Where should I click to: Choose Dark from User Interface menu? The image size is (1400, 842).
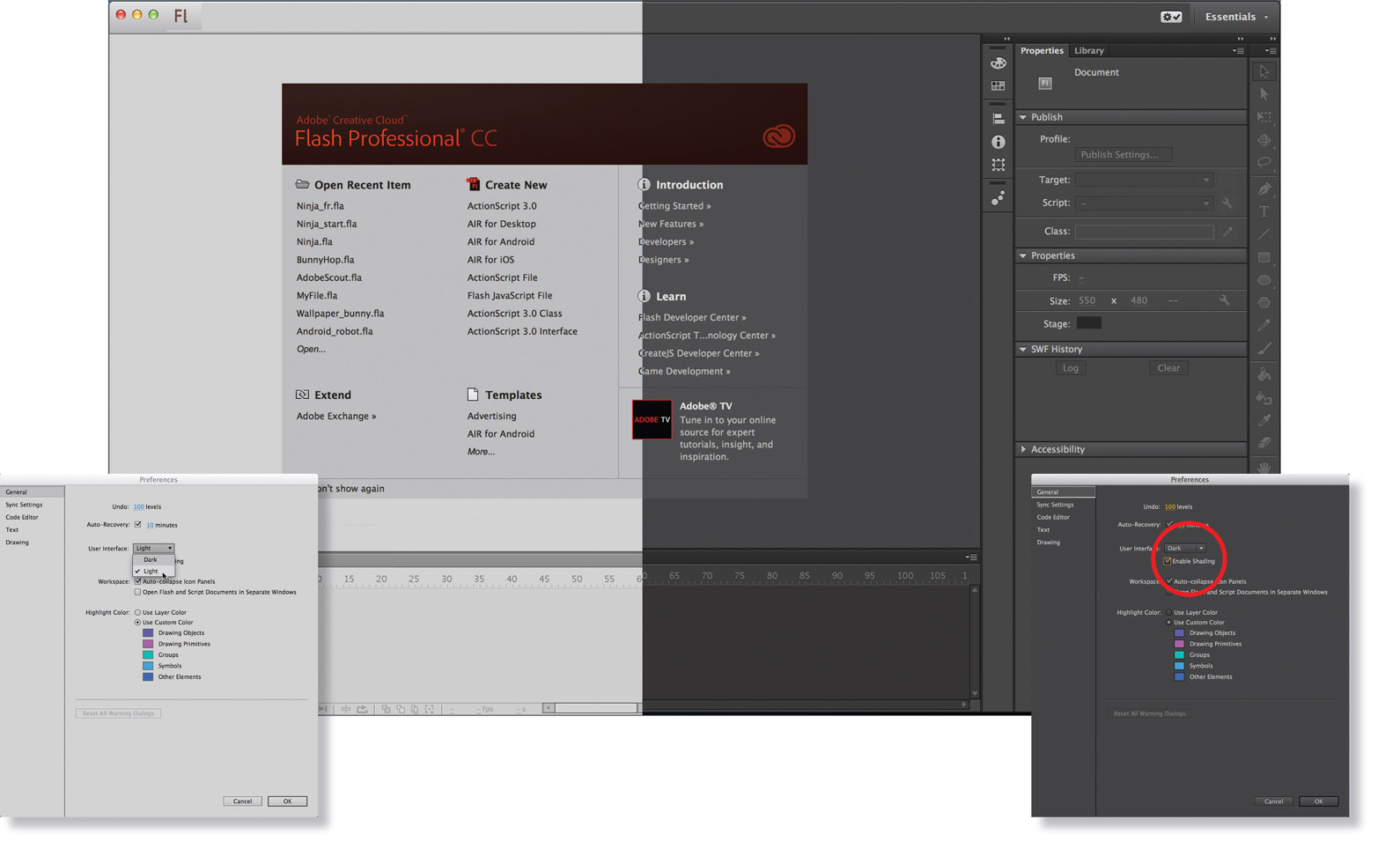pyautogui.click(x=153, y=559)
